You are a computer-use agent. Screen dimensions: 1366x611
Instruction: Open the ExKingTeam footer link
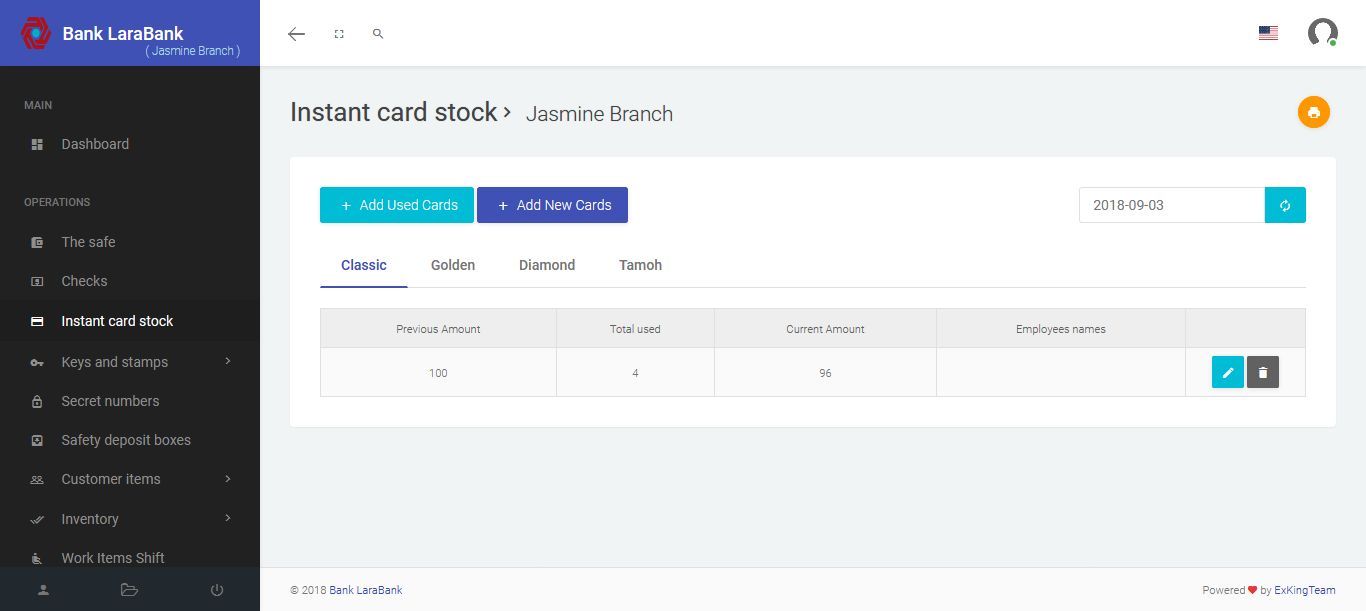[1305, 590]
